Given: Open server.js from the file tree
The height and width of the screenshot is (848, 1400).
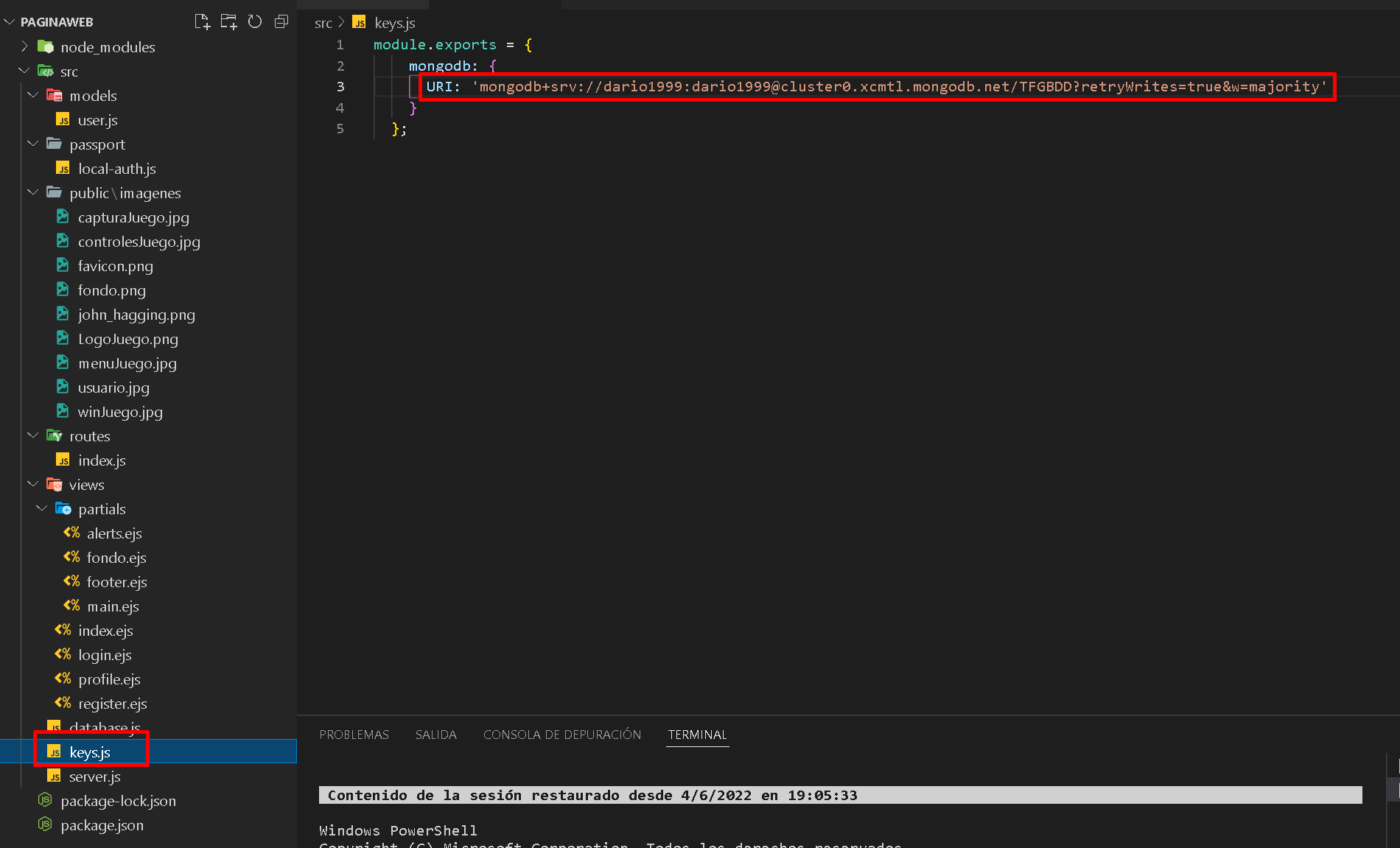Looking at the screenshot, I should tap(94, 776).
